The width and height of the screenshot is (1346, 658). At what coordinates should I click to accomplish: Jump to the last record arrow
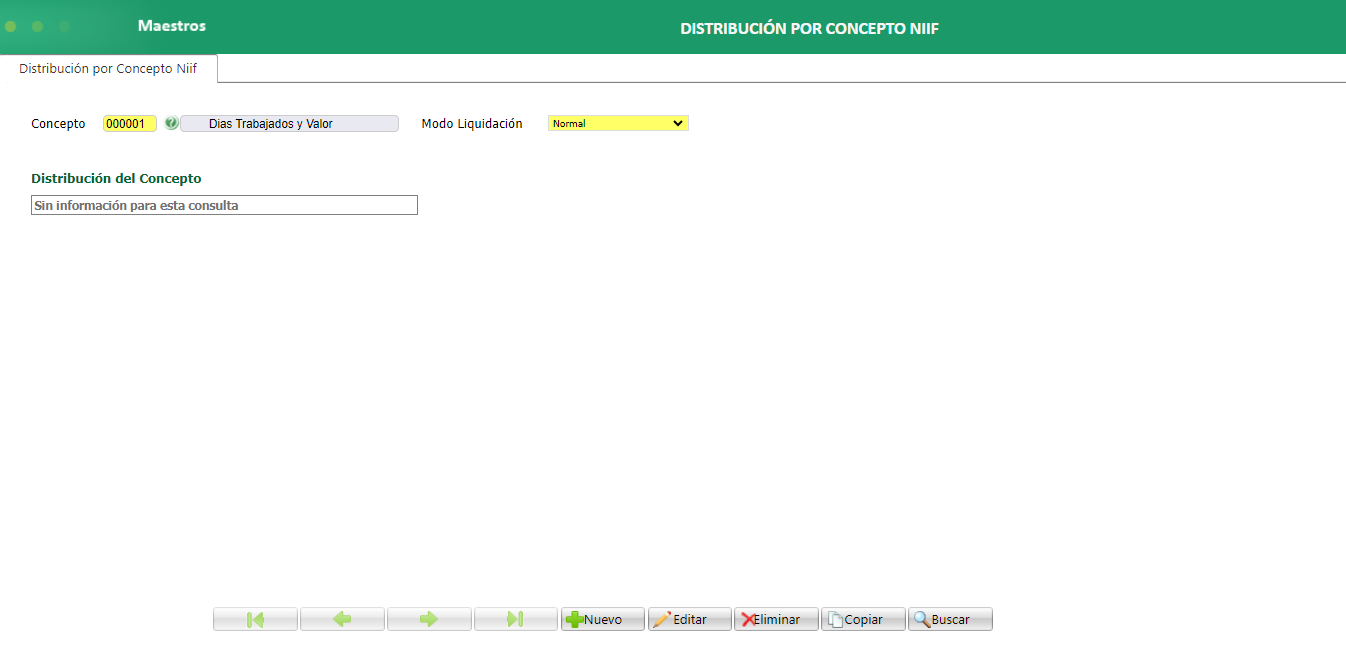coord(516,618)
